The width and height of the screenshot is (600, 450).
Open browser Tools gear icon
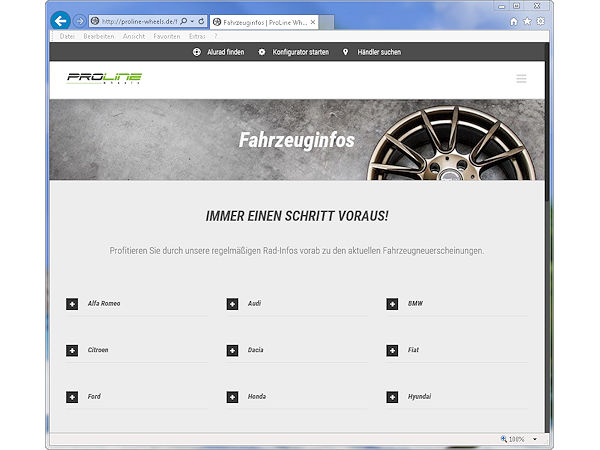(x=540, y=21)
